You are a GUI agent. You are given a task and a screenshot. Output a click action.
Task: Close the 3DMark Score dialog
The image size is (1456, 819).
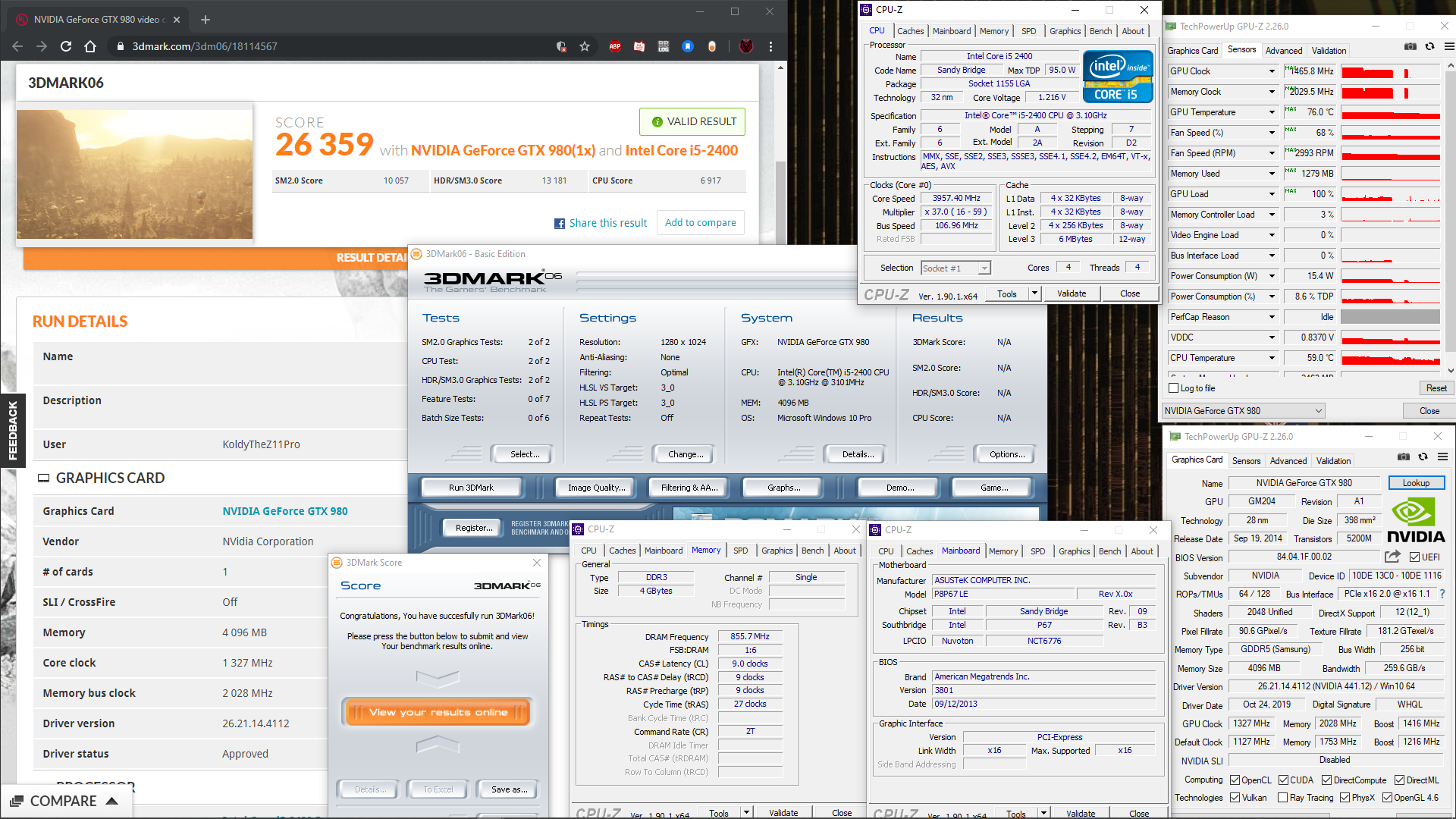click(537, 563)
